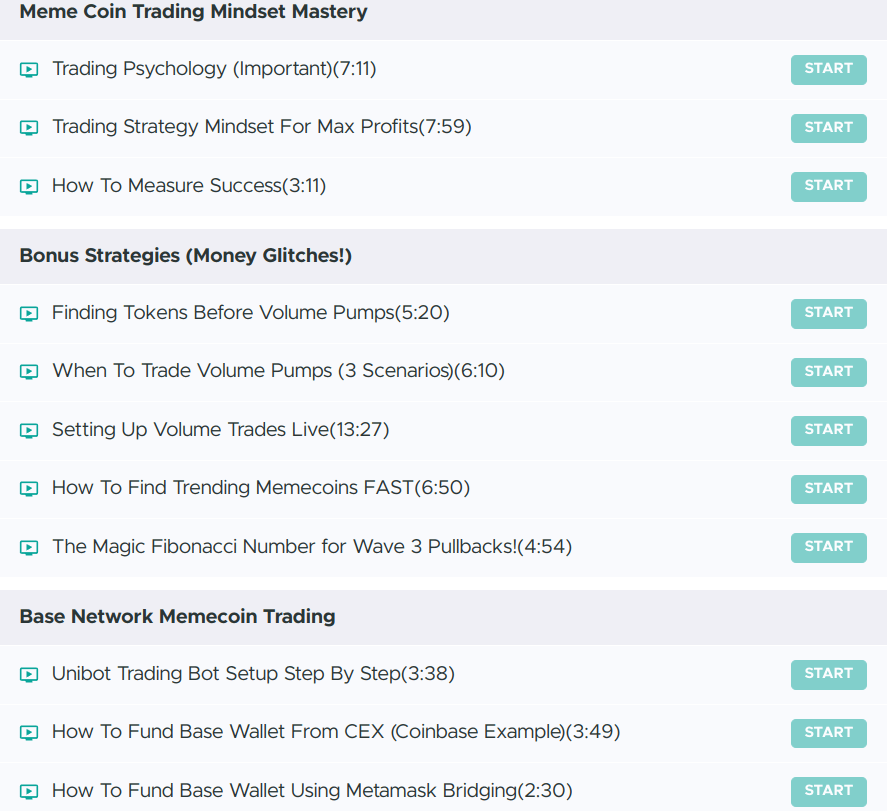Click video icon beside Unibot Trading Bot Setup
The width and height of the screenshot is (894, 811).
click(x=29, y=675)
